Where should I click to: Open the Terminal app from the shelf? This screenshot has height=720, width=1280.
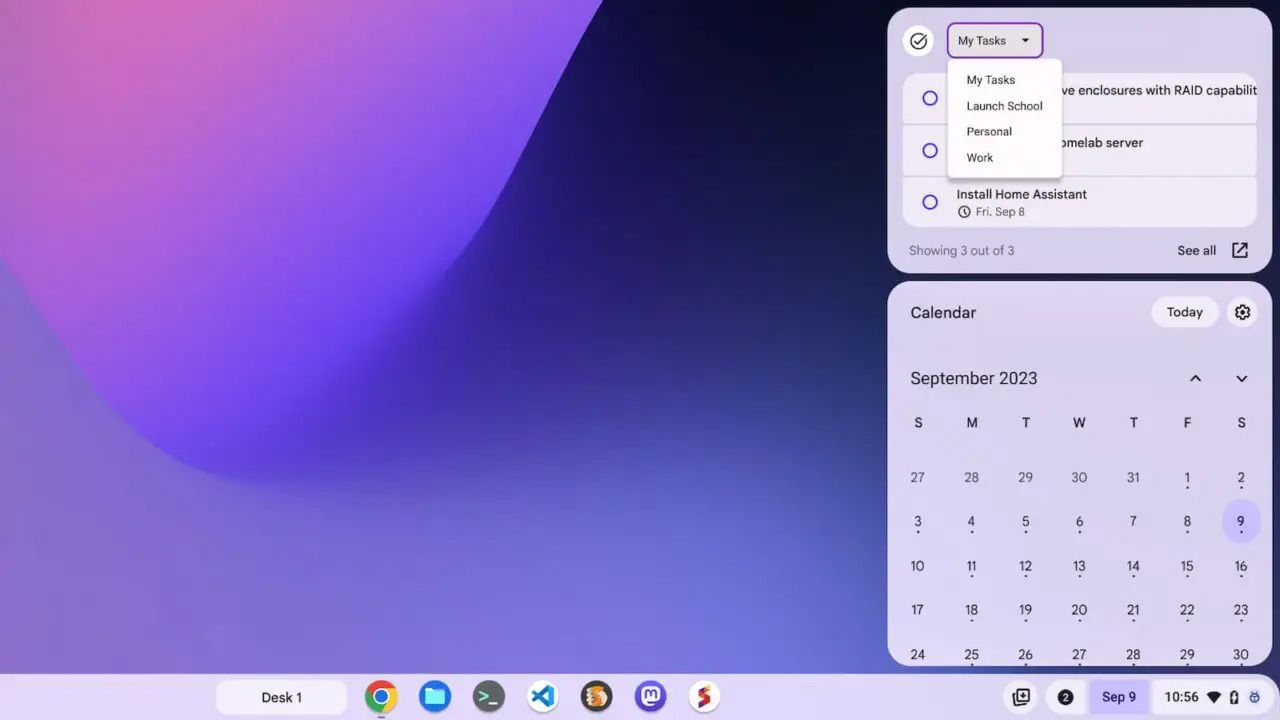click(x=488, y=696)
